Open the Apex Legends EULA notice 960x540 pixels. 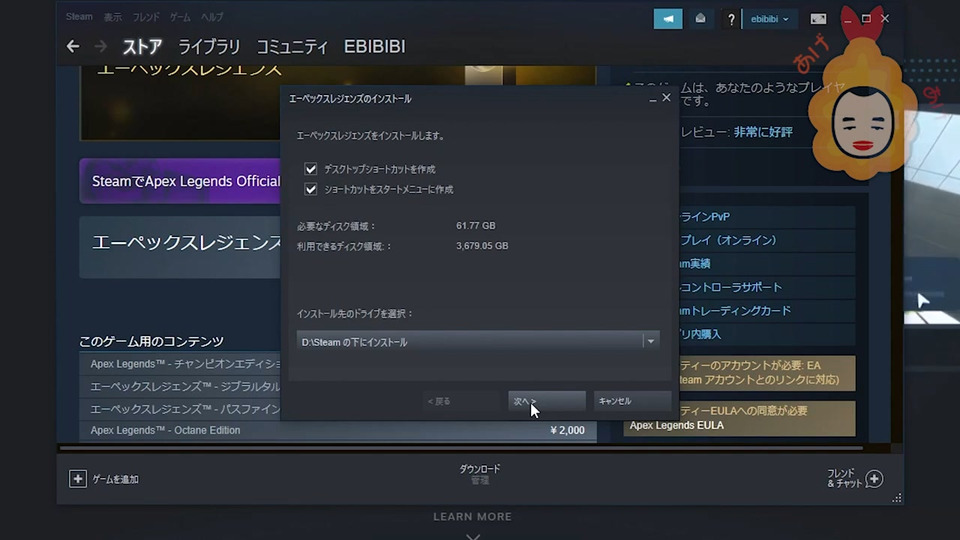pyautogui.click(x=740, y=418)
